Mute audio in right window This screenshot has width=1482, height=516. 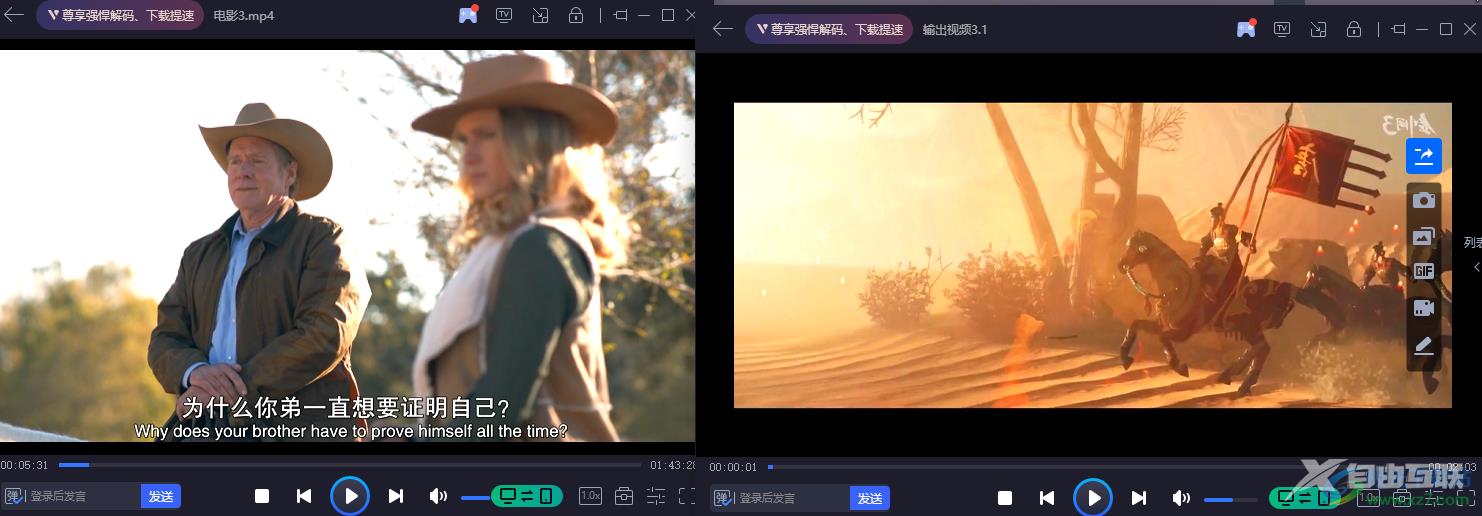pyautogui.click(x=1181, y=498)
